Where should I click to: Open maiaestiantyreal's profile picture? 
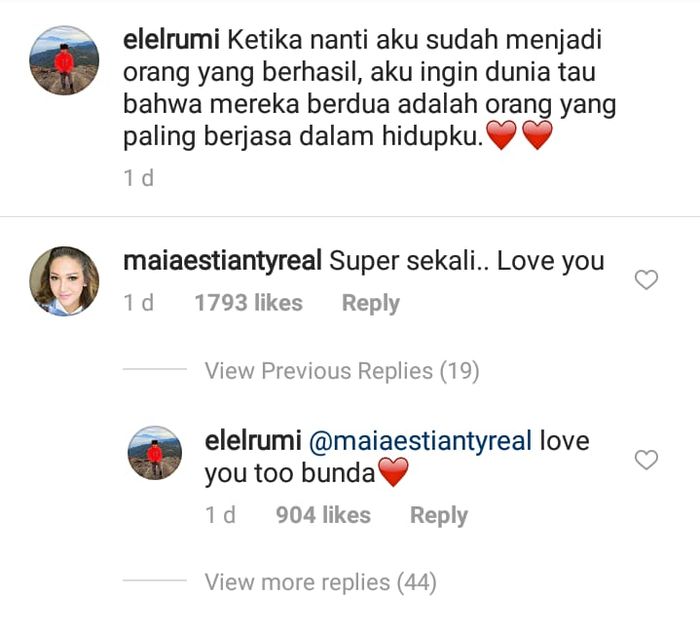pyautogui.click(x=64, y=281)
